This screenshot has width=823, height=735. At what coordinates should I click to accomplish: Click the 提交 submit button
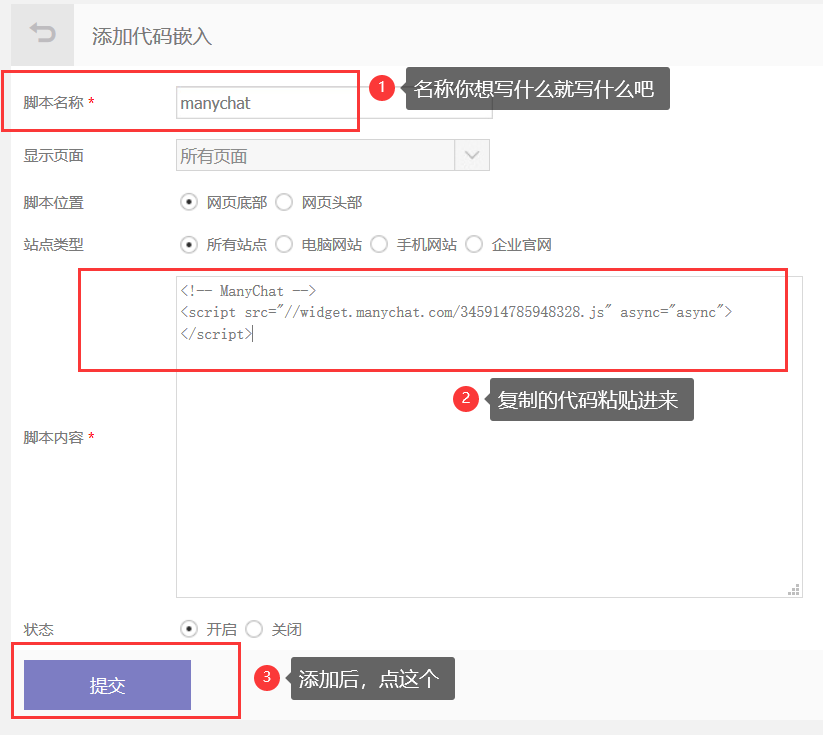pos(108,685)
